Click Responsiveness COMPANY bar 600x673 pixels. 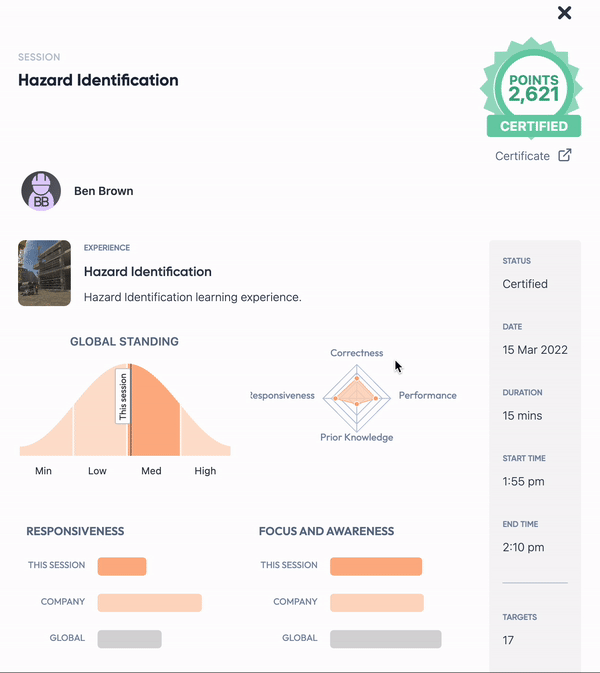pos(149,603)
